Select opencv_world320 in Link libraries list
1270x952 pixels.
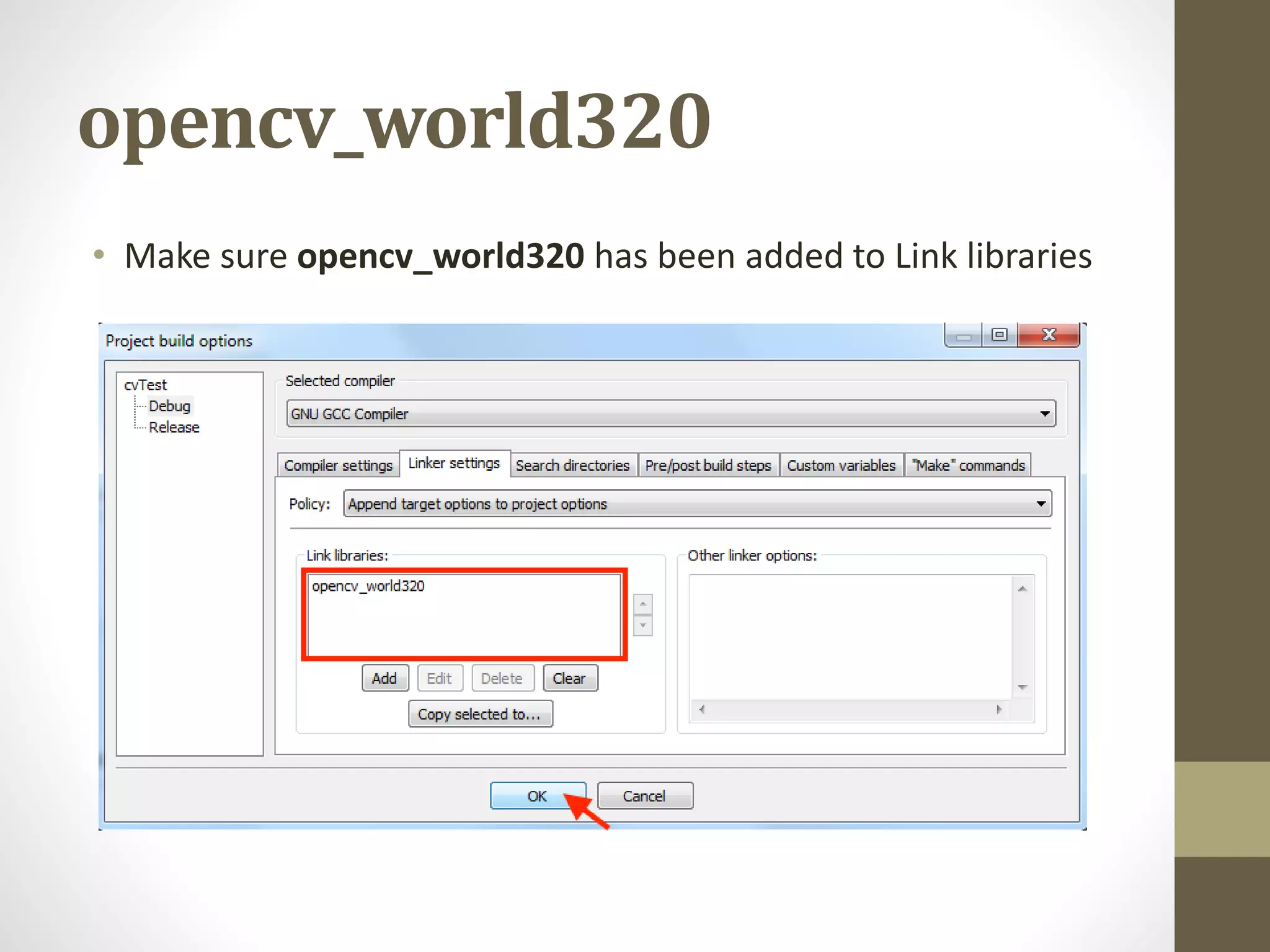[x=368, y=586]
